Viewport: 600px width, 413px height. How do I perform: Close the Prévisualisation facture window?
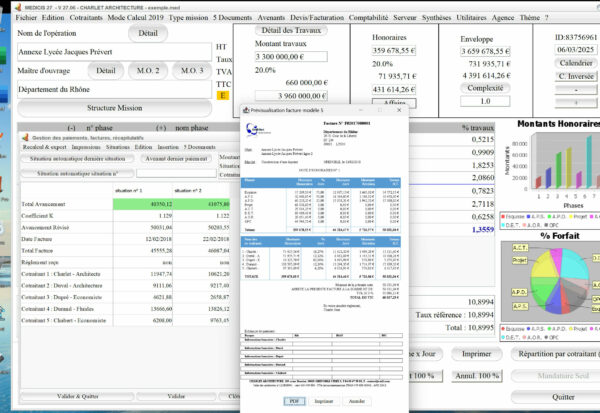click(x=399, y=110)
